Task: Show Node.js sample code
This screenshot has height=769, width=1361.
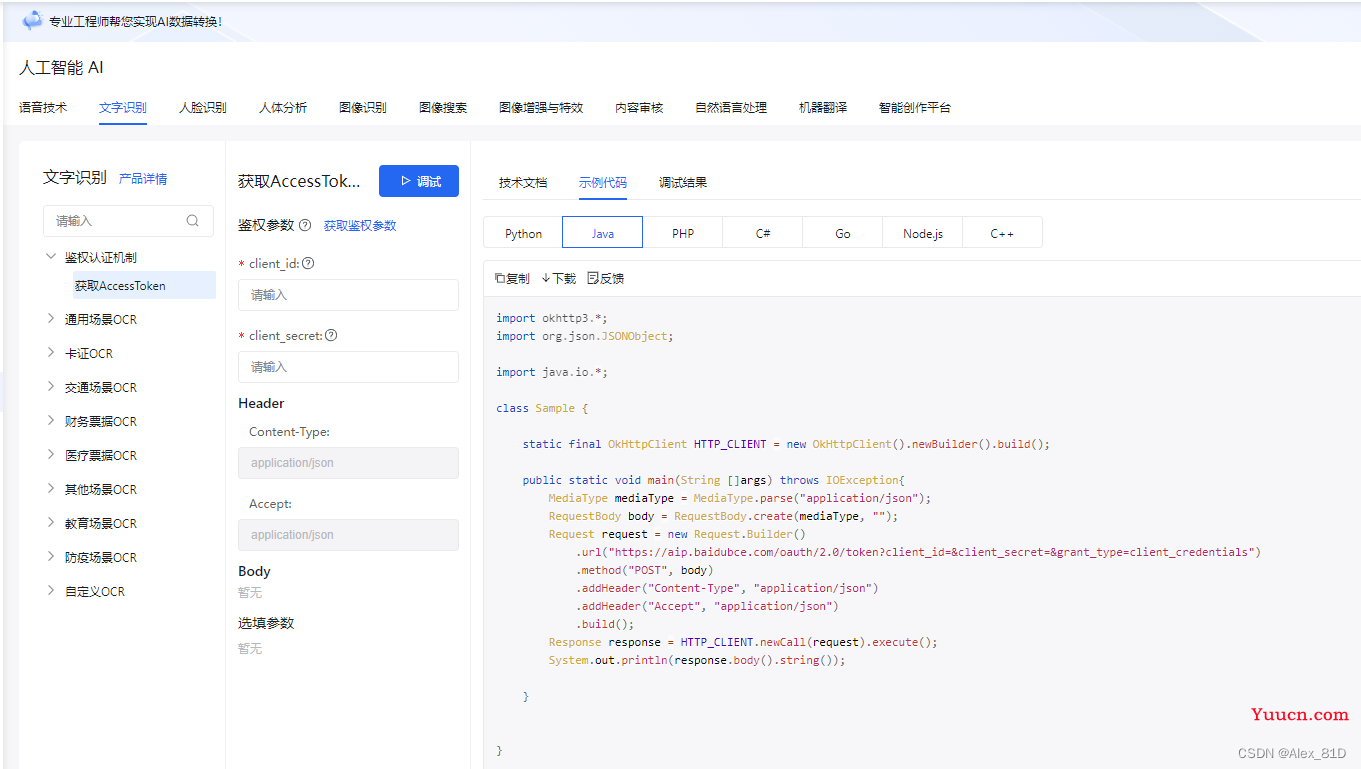Action: [x=923, y=233]
